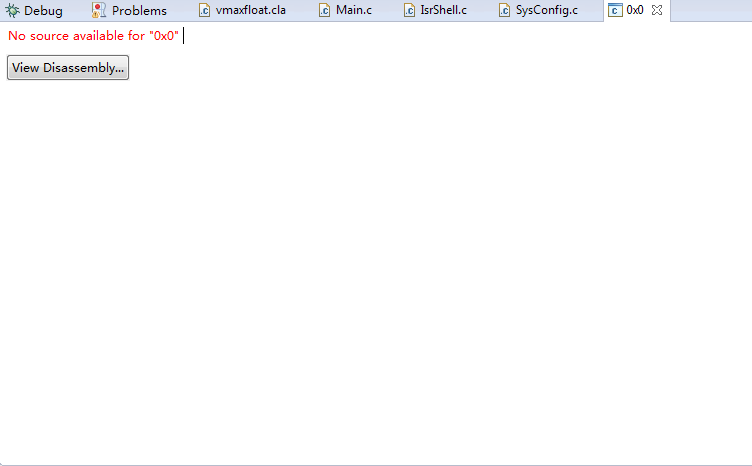Click the vmaxfloat.cla file icon
752x466 pixels.
point(204,10)
